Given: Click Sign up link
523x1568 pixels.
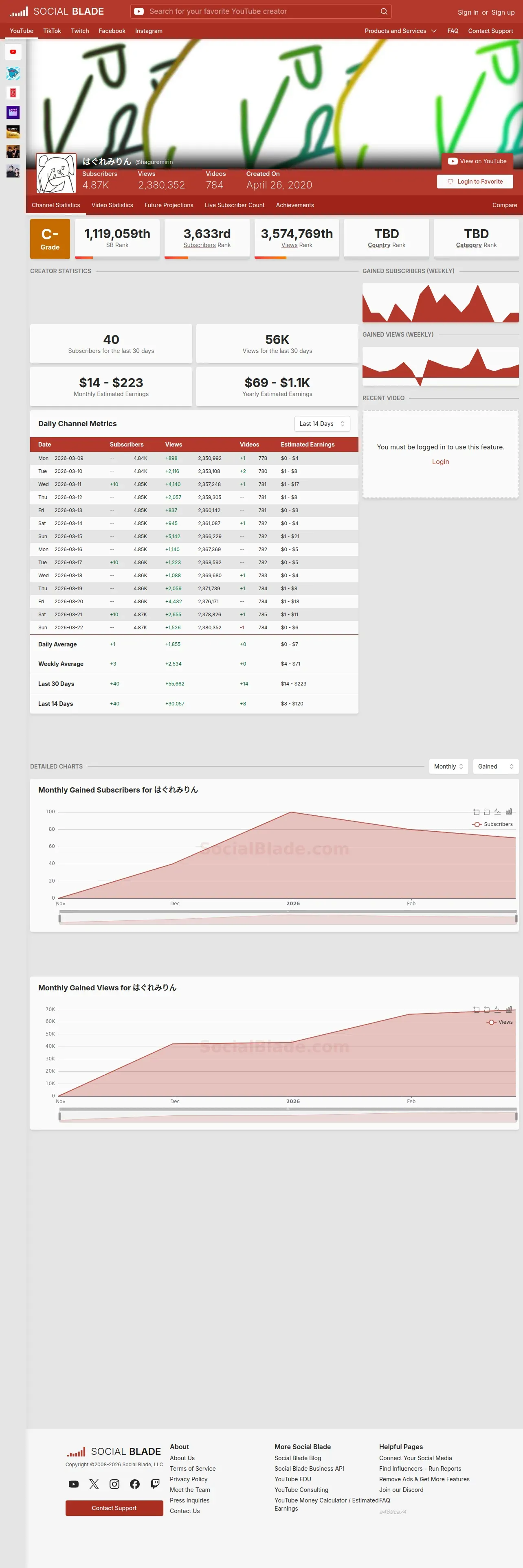Looking at the screenshot, I should point(503,12).
